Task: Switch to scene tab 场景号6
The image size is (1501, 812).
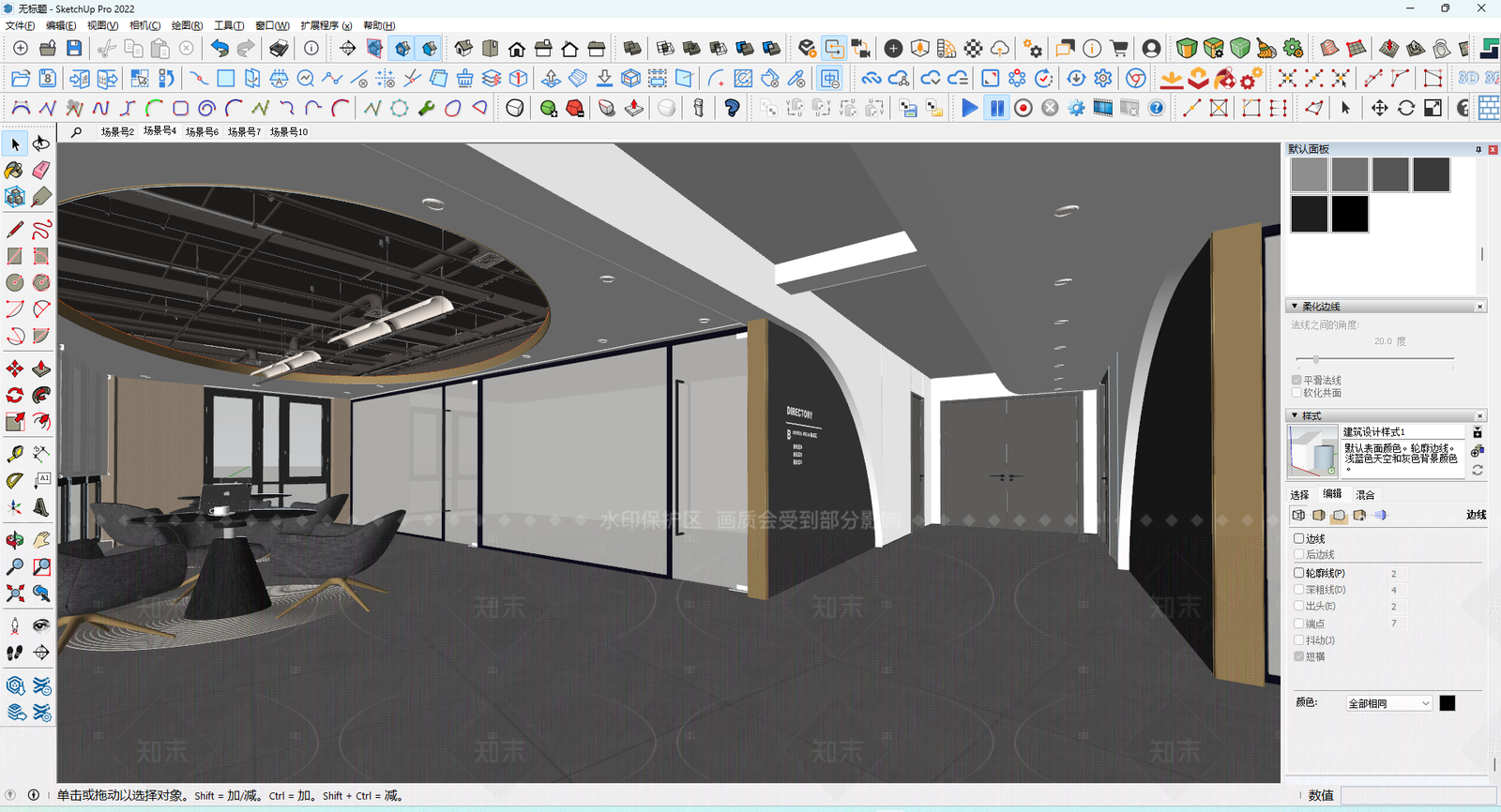Action: pos(202,132)
